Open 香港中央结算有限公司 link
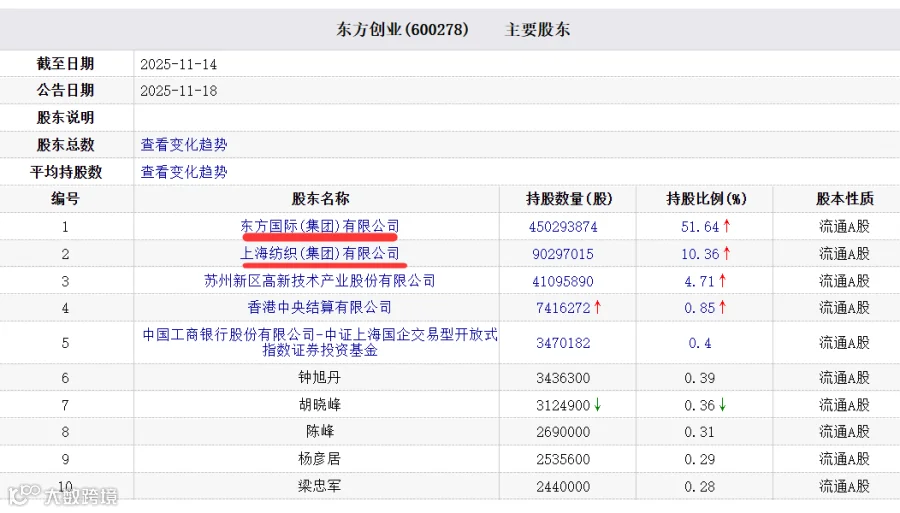 pos(320,308)
